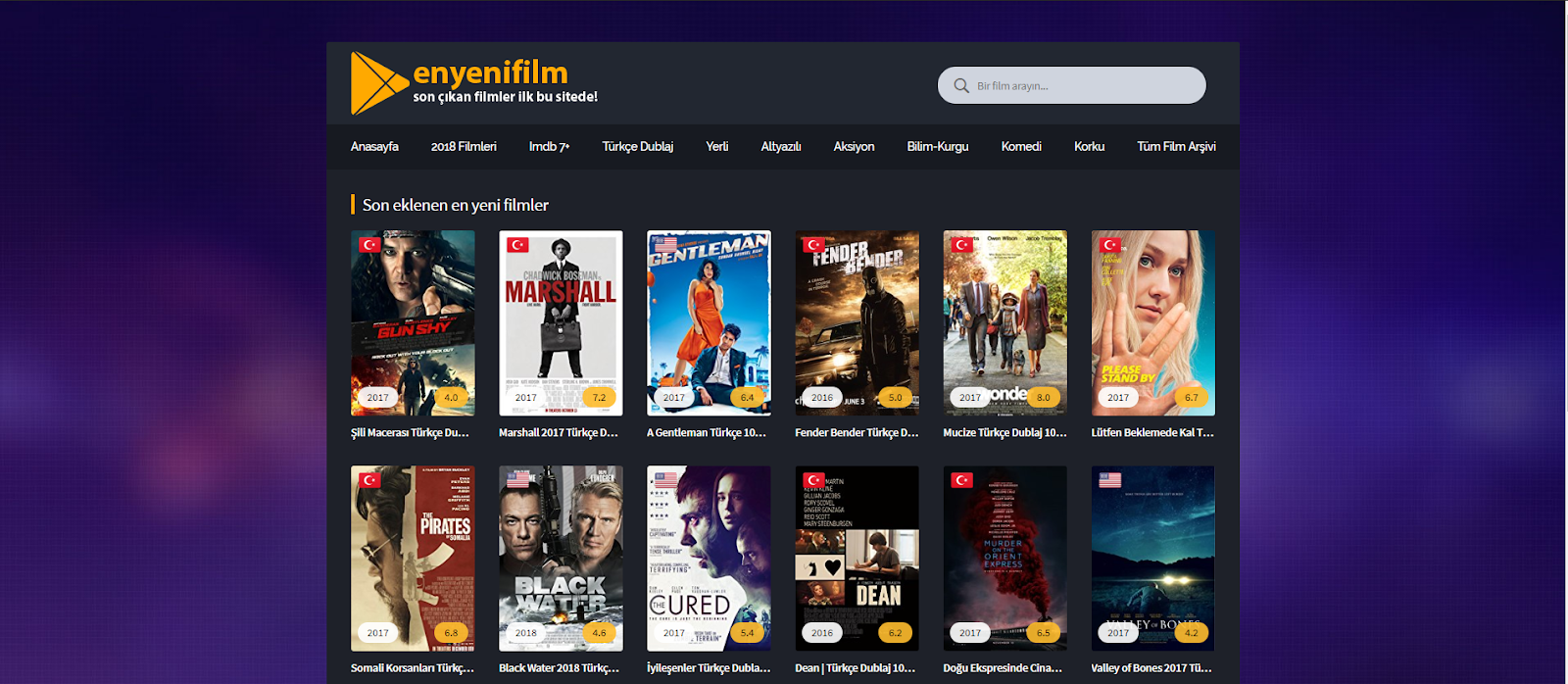Click US flag icon on Black Water poster

tap(517, 480)
